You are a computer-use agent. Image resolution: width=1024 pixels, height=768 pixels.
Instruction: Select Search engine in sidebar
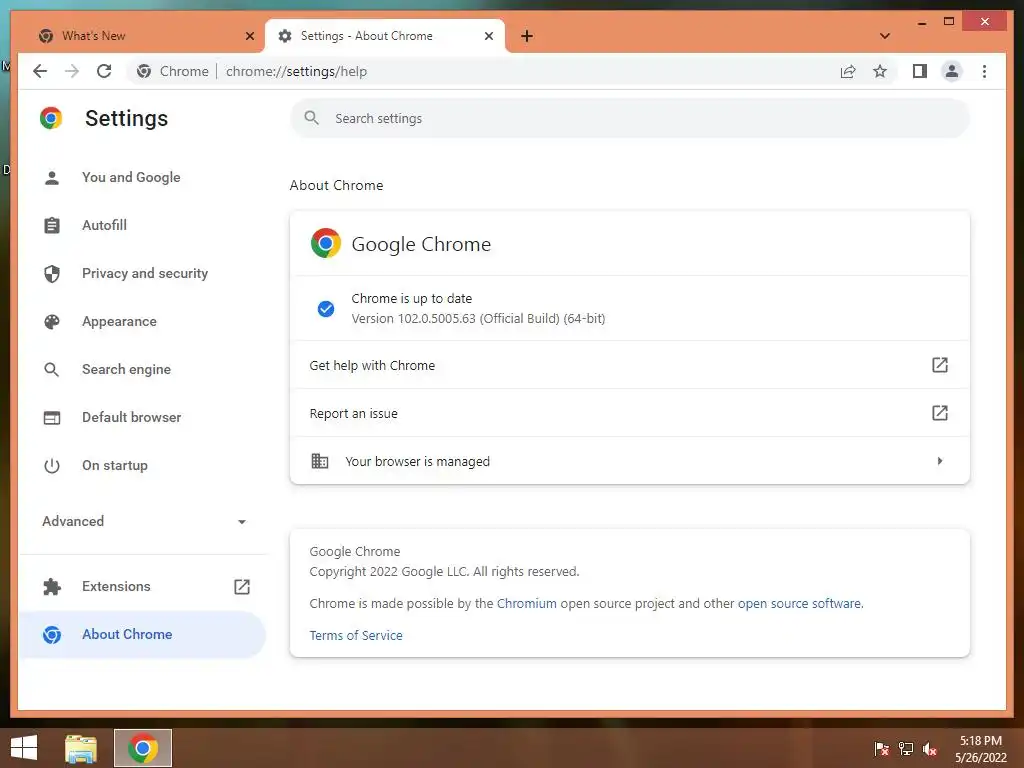(x=127, y=369)
